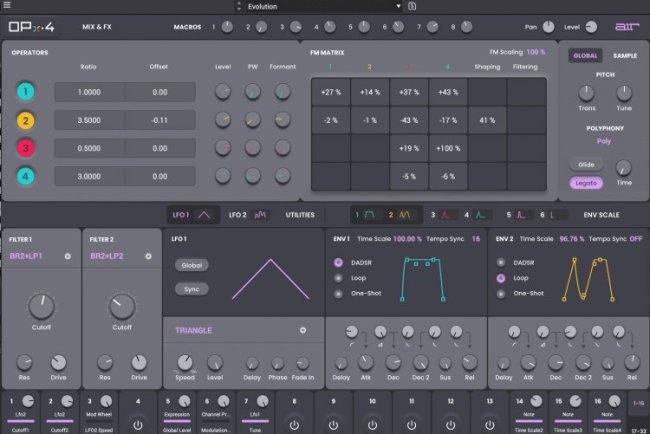Change ENV 1 Tempo Sync value 16
650x434 pixels.
tap(475, 239)
